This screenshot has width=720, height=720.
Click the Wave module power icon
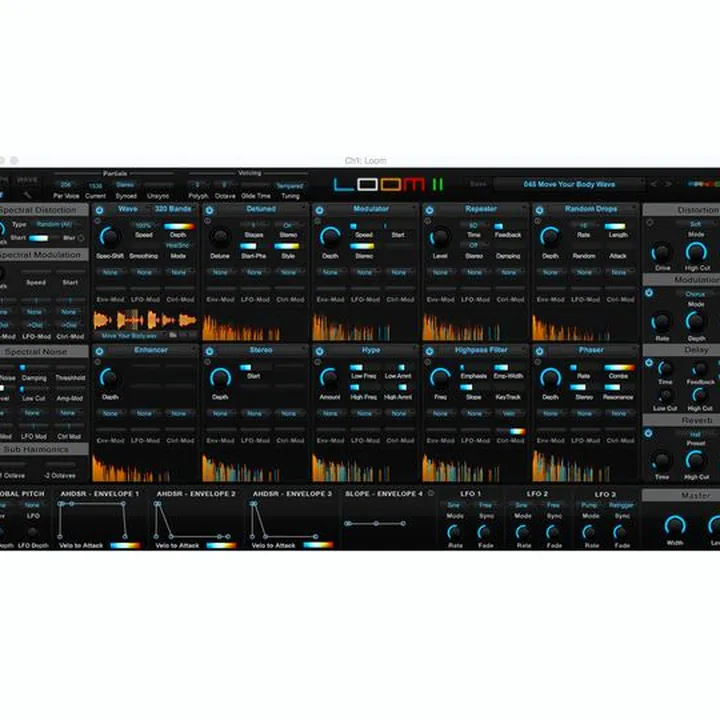(99, 210)
